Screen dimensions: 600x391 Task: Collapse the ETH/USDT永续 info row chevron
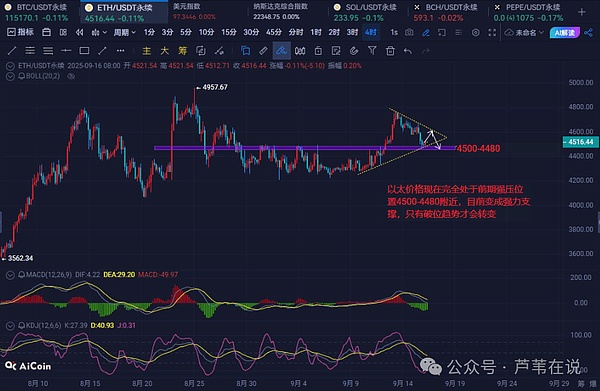[x=10, y=66]
